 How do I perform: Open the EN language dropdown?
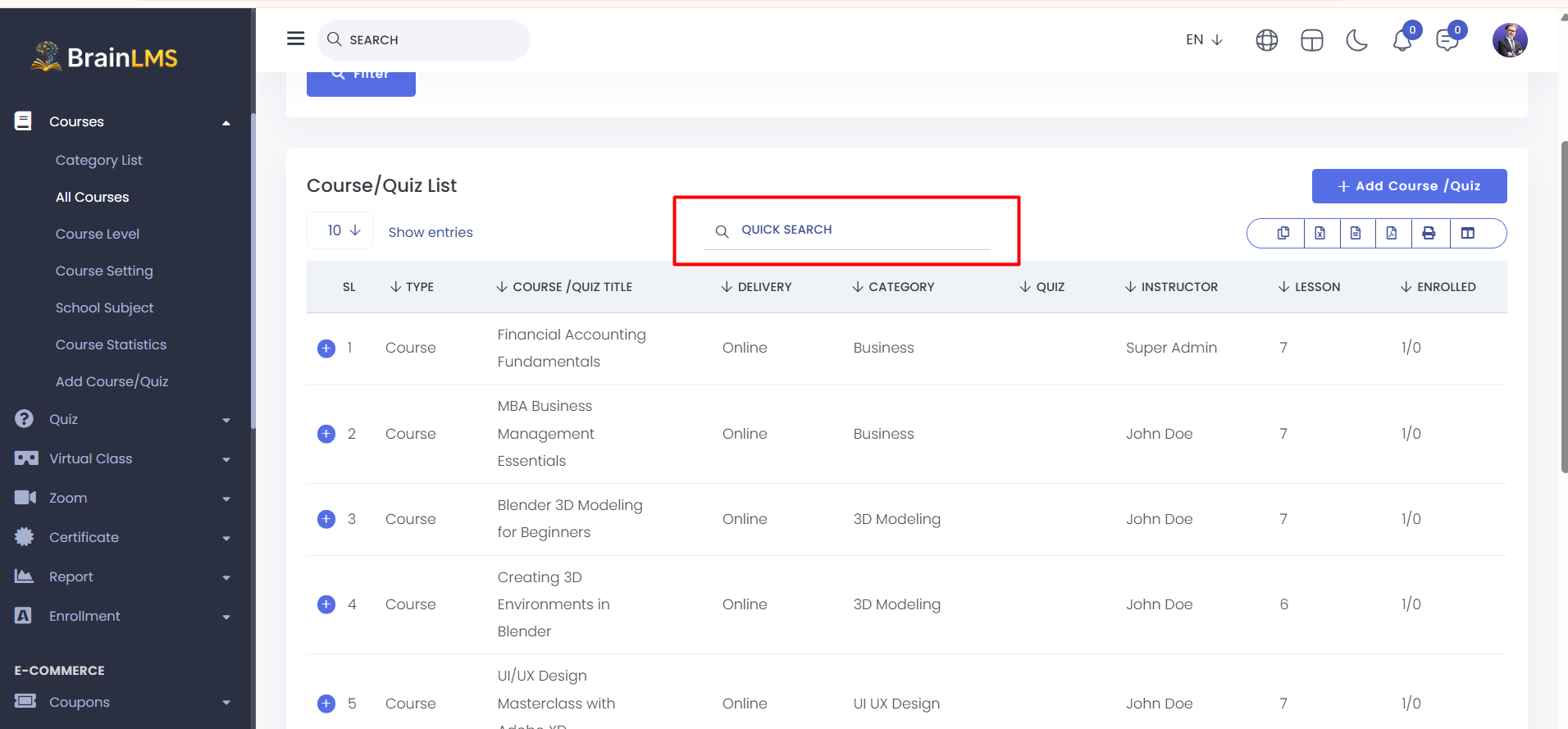1204,39
